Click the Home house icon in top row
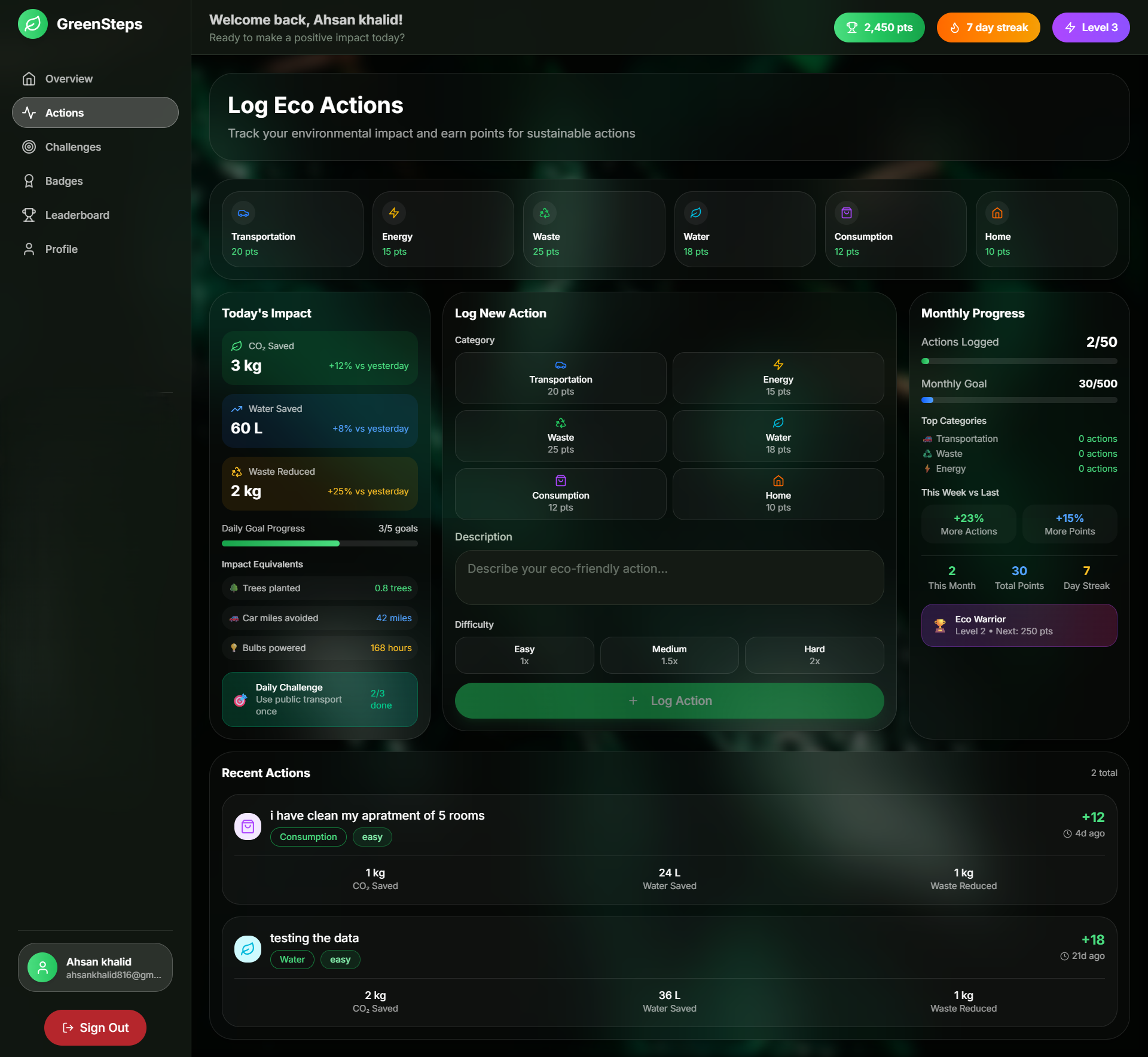The image size is (1148, 1057). (997, 213)
